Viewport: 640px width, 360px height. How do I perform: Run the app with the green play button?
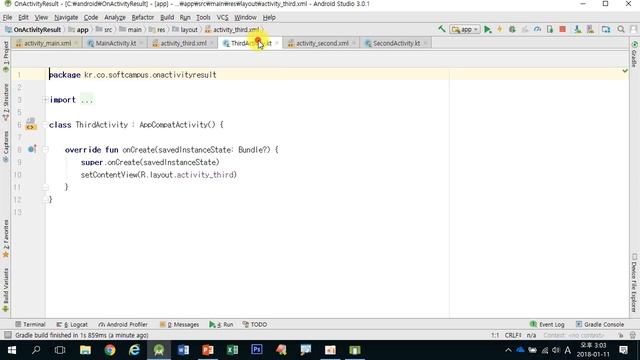487,29
